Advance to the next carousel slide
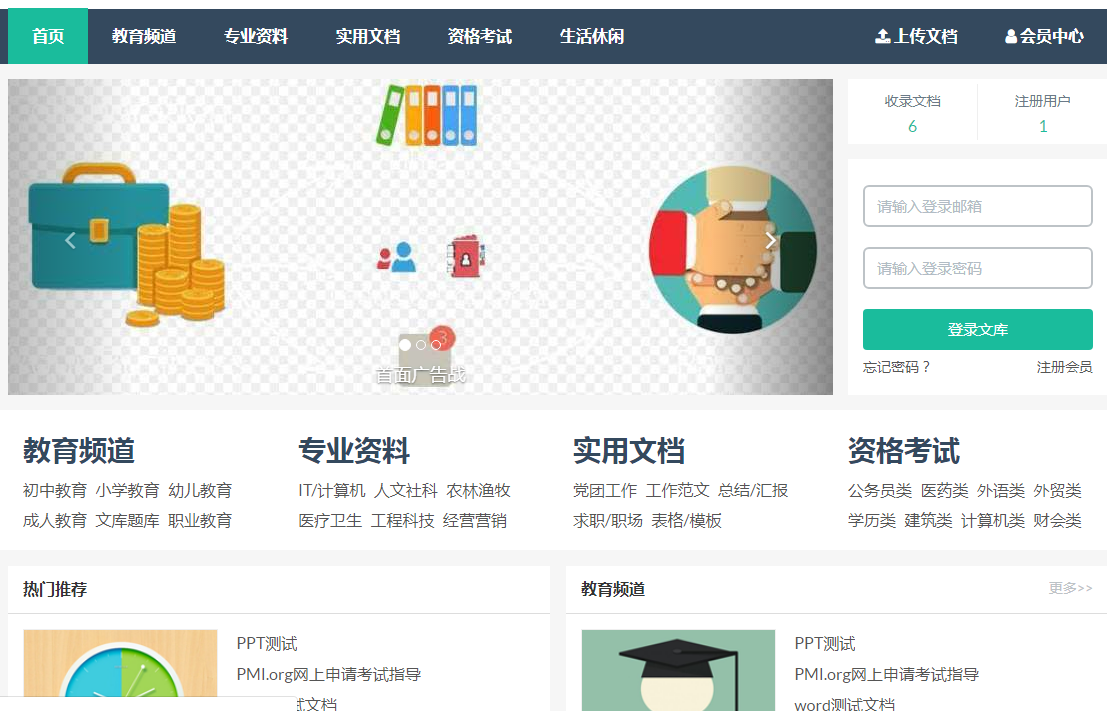This screenshot has width=1107, height=711. click(x=771, y=241)
